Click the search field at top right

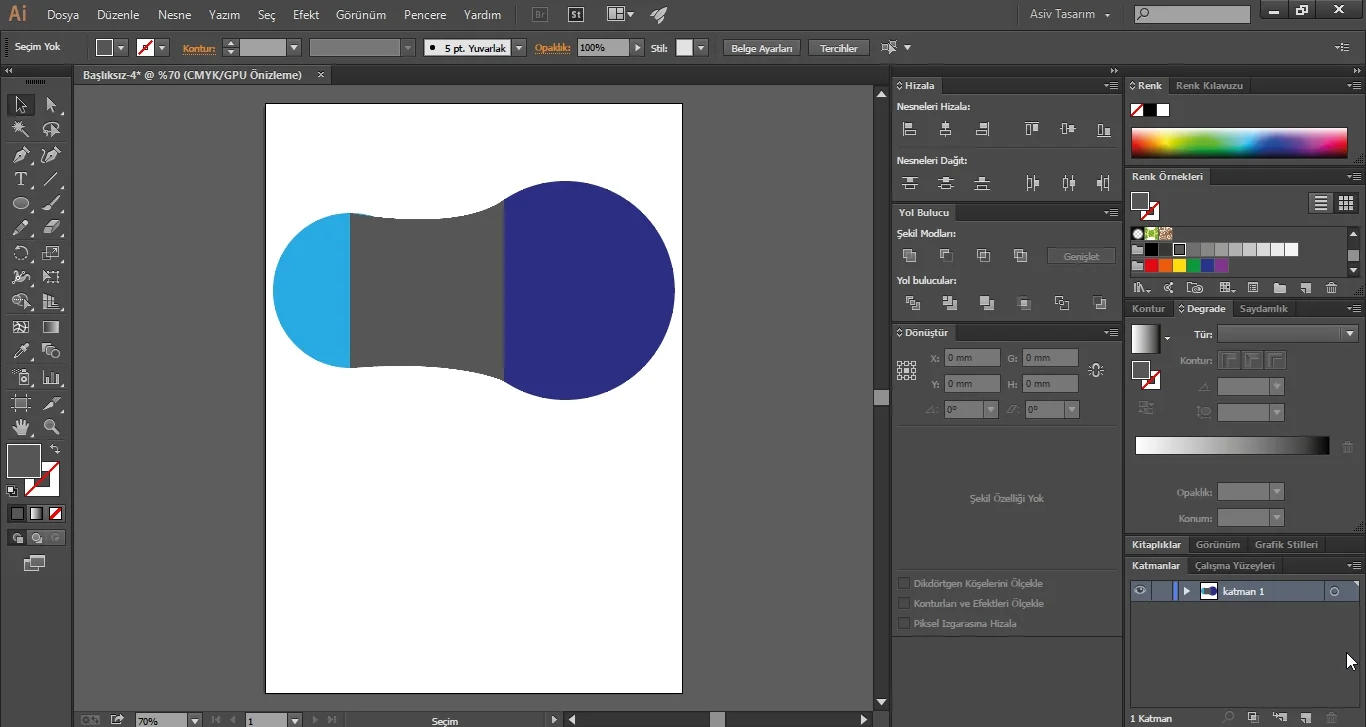(1192, 14)
